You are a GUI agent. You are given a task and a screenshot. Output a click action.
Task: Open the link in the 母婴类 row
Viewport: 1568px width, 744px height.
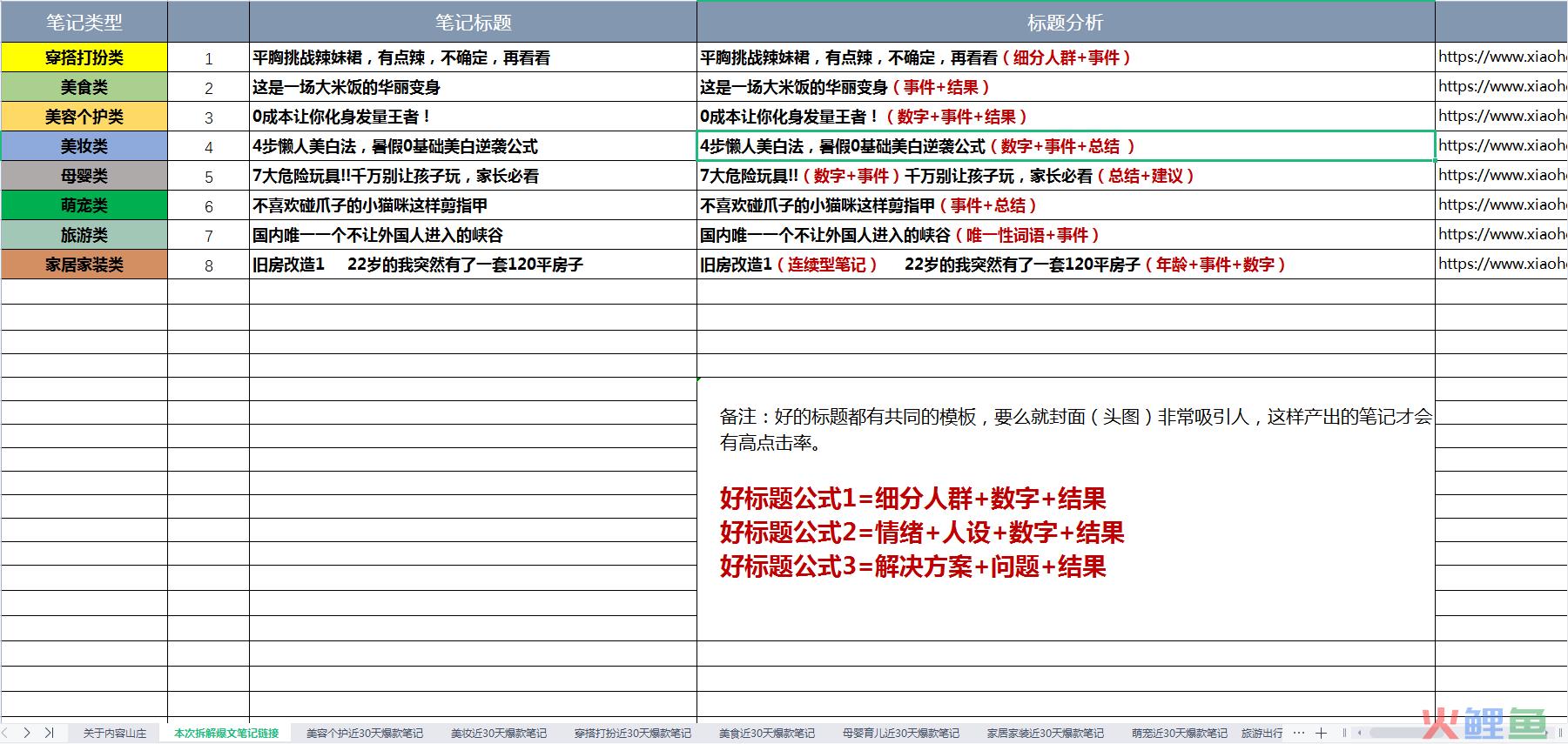[x=1502, y=176]
